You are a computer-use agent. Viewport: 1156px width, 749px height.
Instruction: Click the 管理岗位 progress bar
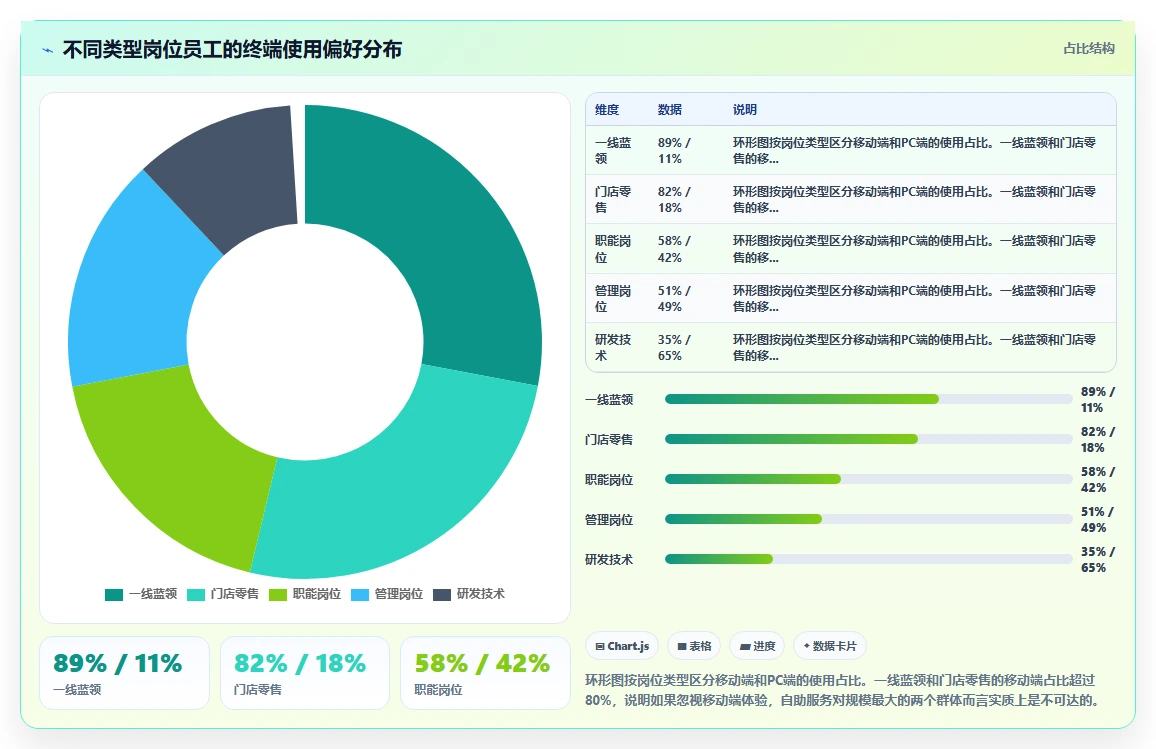[x=868, y=519]
